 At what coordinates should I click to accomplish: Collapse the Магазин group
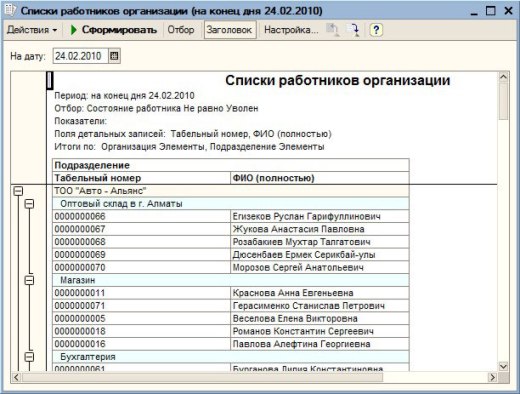pos(29,280)
